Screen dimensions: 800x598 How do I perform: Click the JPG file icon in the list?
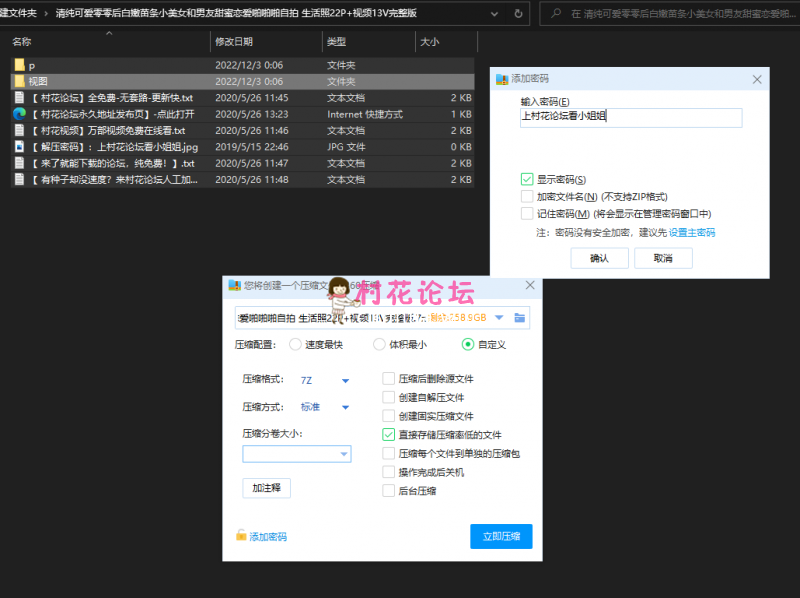click(x=19, y=147)
